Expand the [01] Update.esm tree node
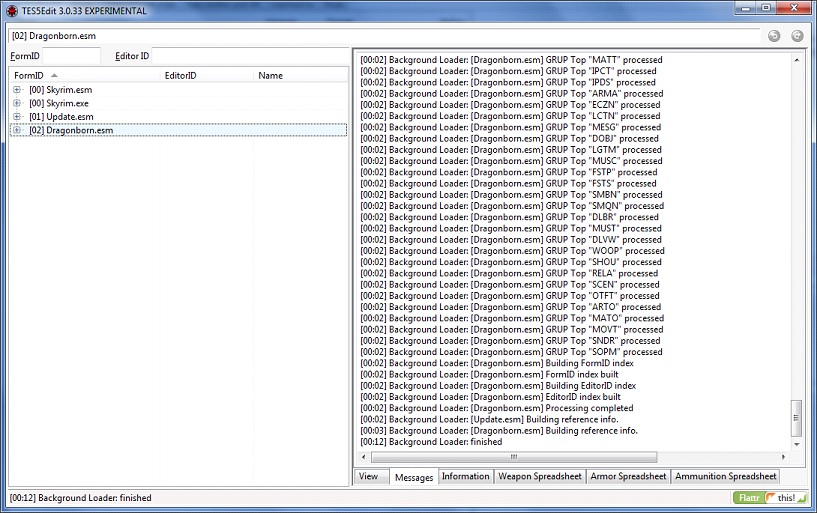This screenshot has width=817, height=513. click(17, 117)
